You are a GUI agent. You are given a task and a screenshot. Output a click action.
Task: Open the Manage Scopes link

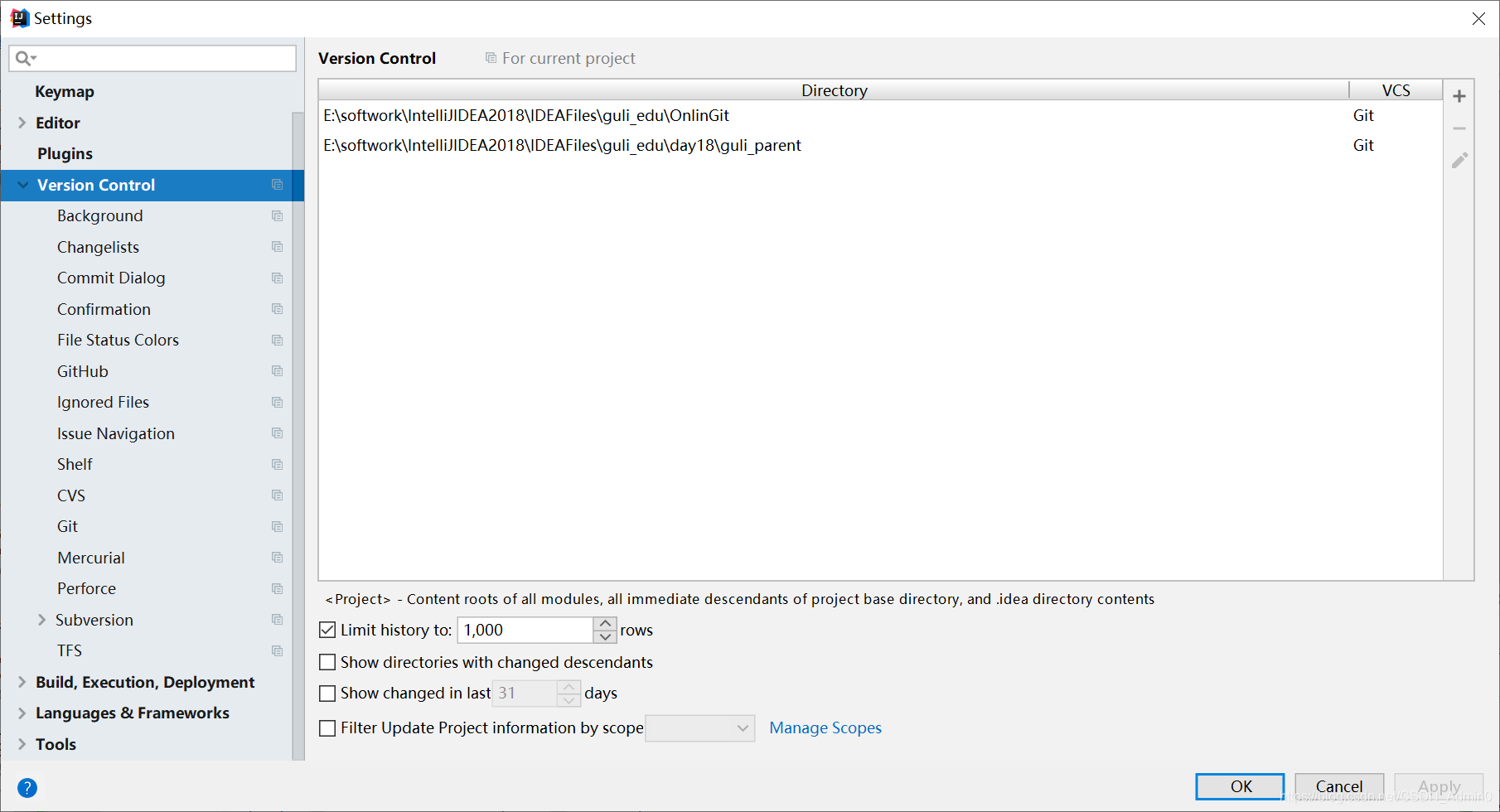825,727
